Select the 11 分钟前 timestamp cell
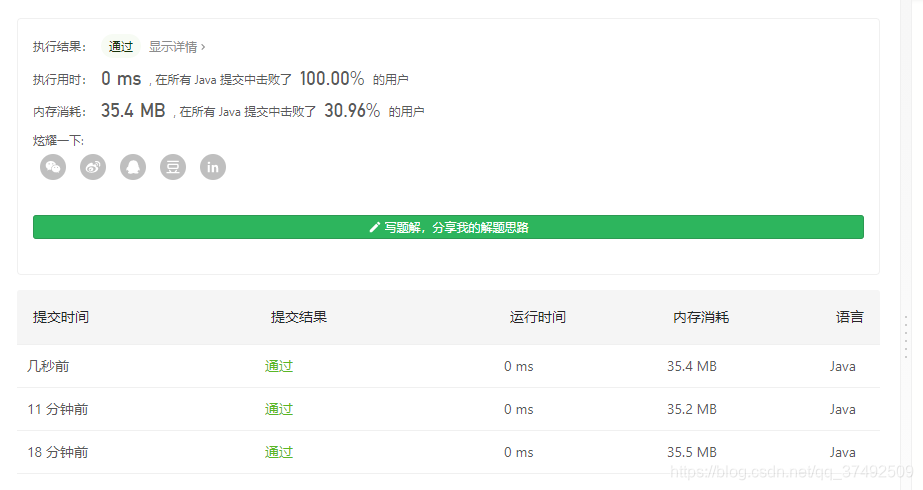This screenshot has width=923, height=490. coord(58,409)
